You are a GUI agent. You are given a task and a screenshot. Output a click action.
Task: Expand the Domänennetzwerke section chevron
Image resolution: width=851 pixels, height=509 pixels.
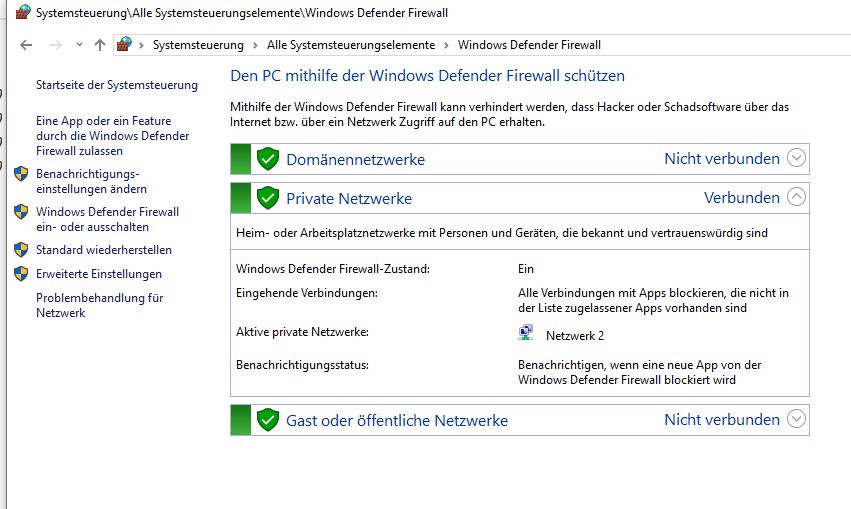[796, 158]
